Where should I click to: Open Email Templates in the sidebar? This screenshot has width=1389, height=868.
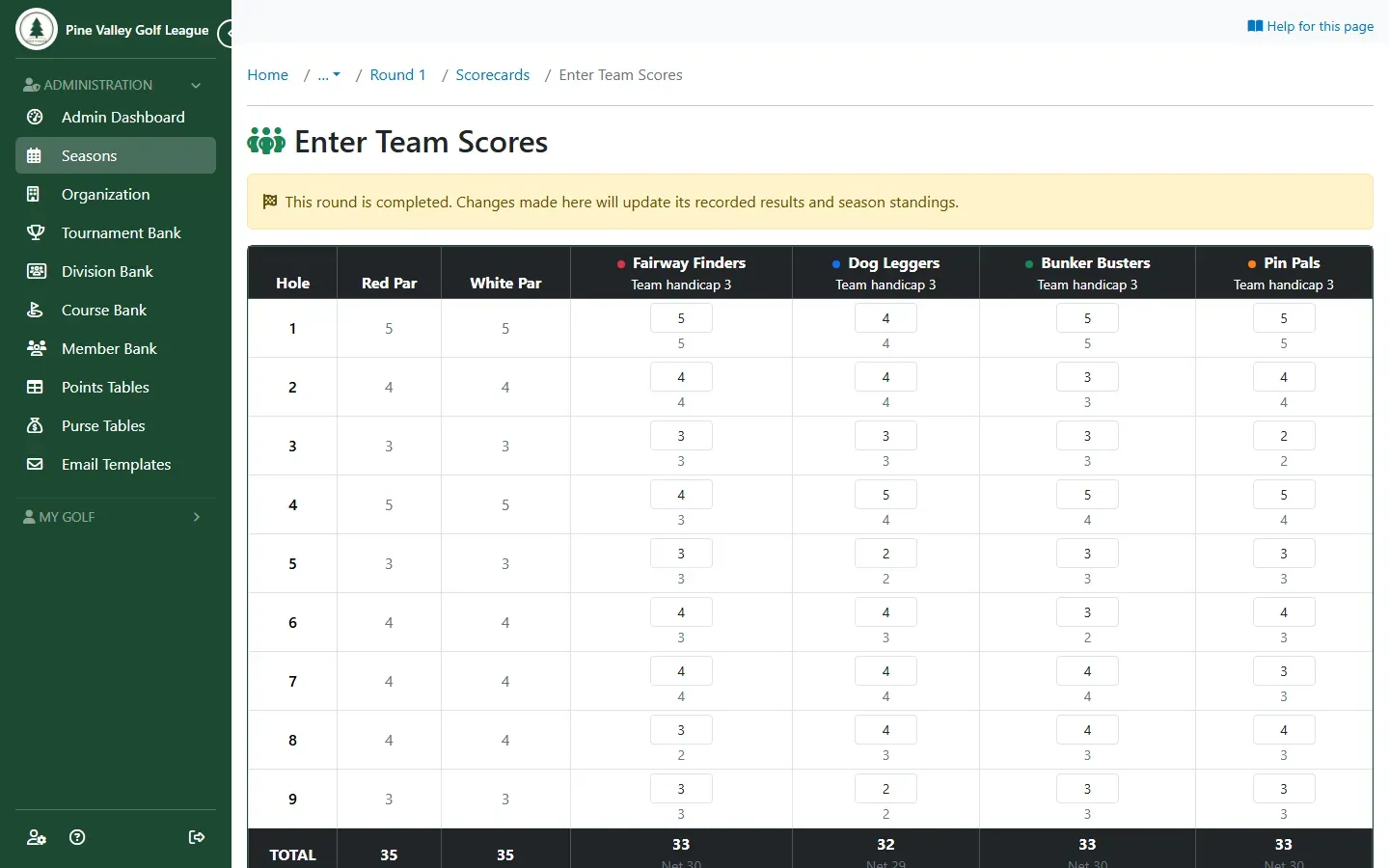(x=116, y=464)
